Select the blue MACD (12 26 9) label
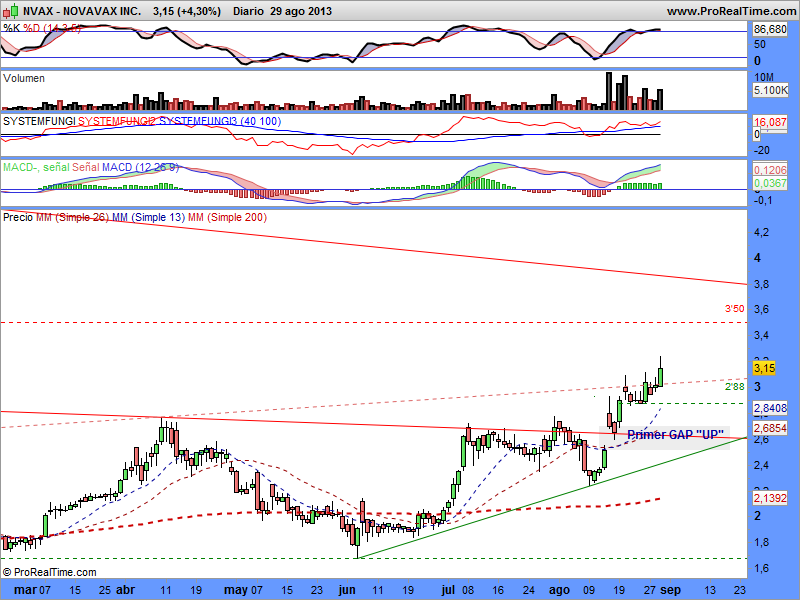800x600 pixels. 140,167
